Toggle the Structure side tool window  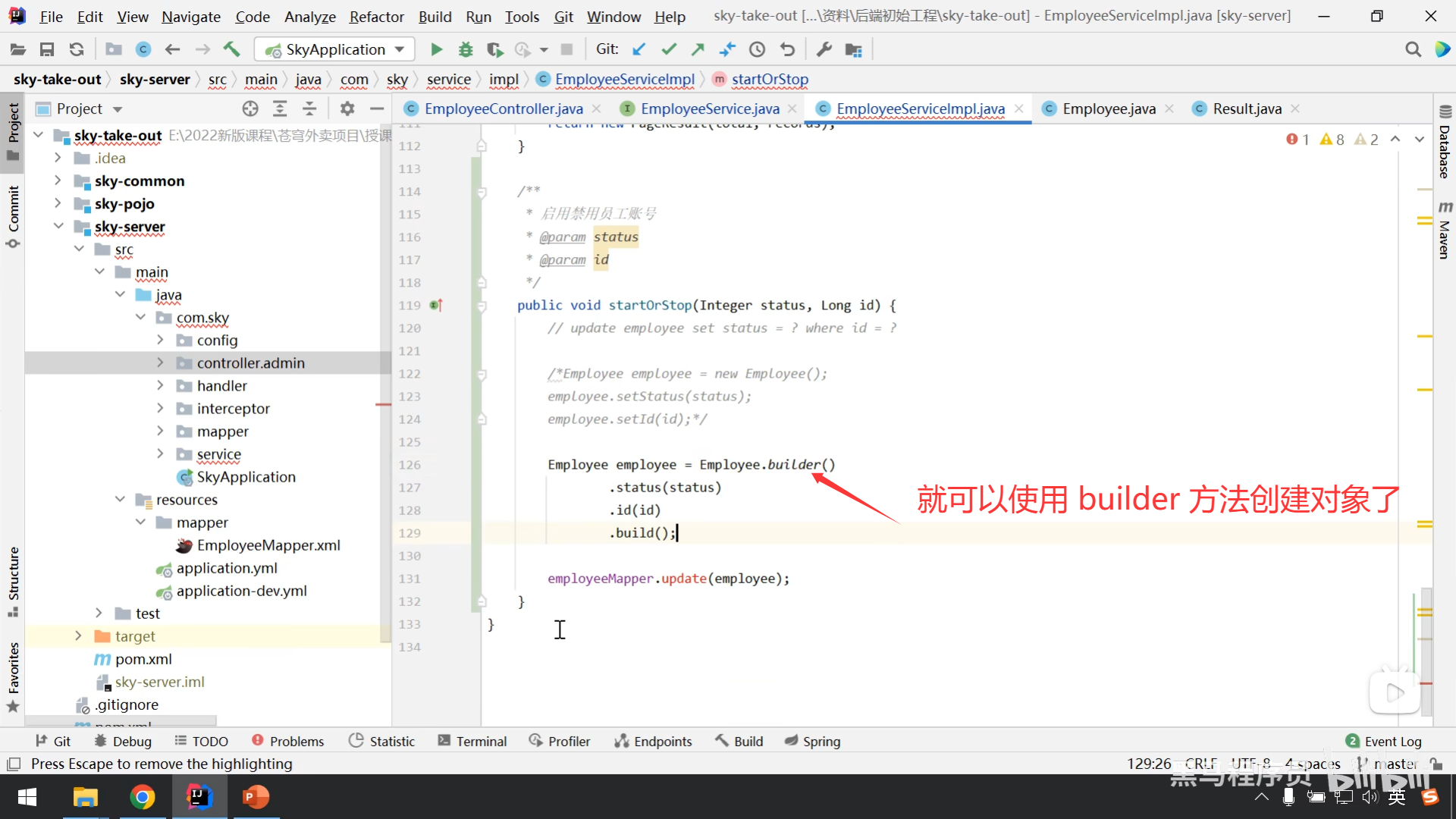pos(13,580)
